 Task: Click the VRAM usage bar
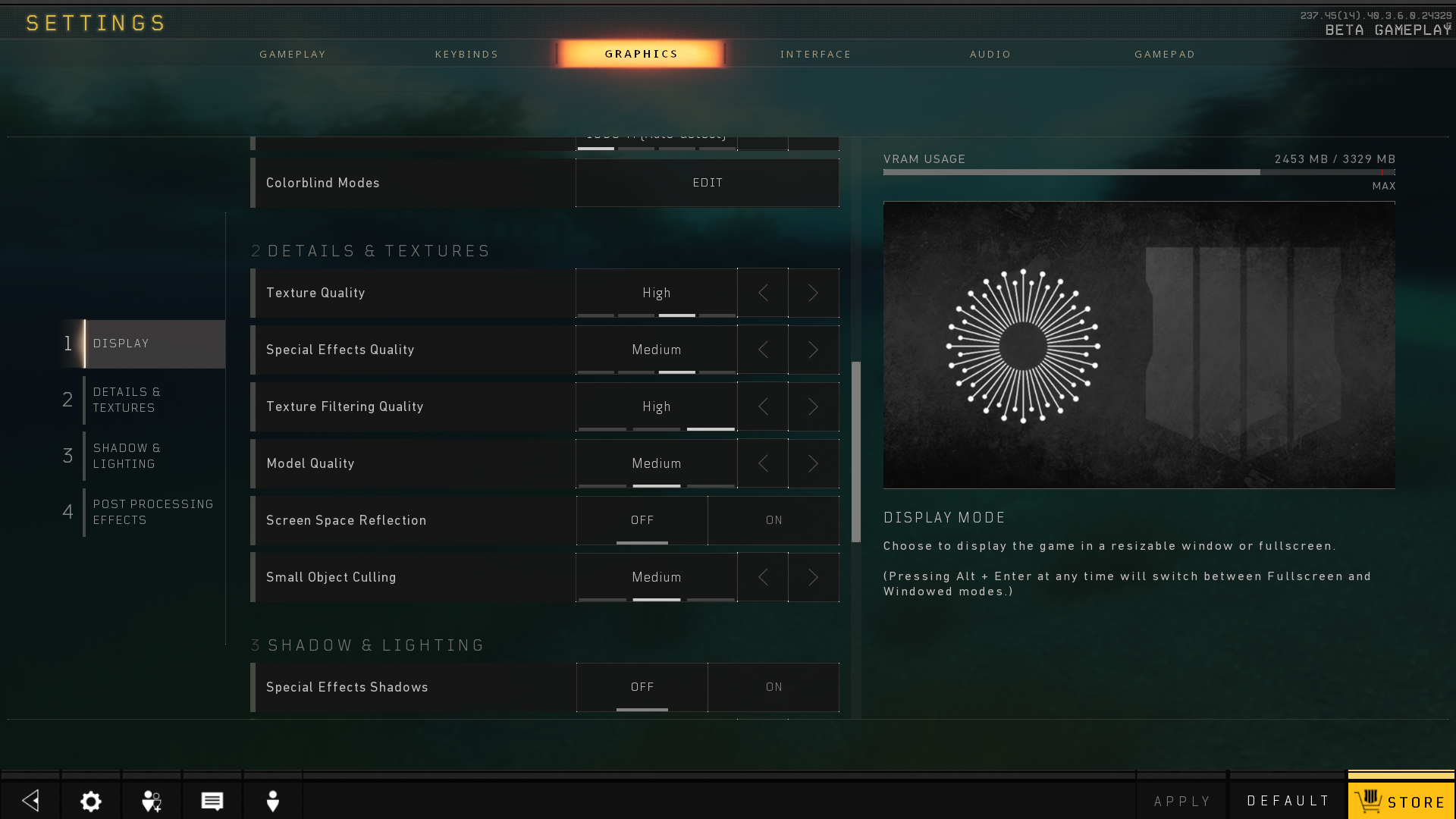(x=1138, y=172)
